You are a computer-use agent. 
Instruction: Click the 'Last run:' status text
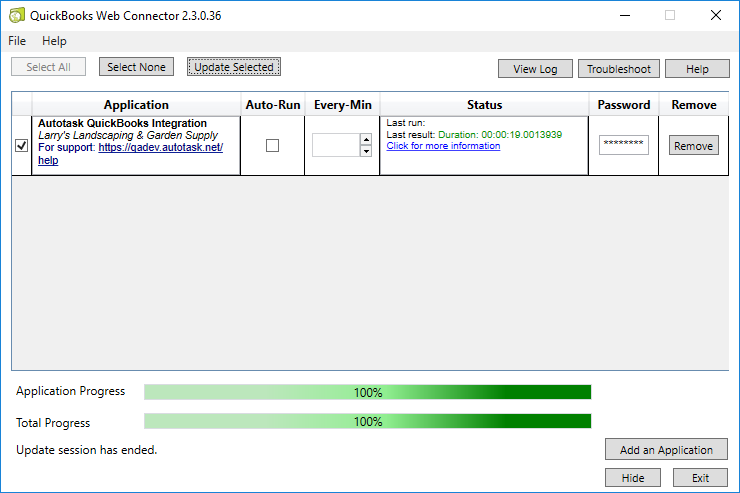coord(405,123)
